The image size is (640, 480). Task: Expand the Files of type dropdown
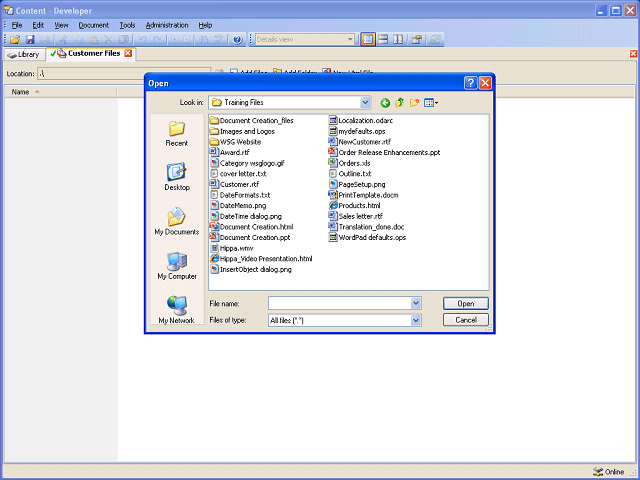pyautogui.click(x=416, y=320)
